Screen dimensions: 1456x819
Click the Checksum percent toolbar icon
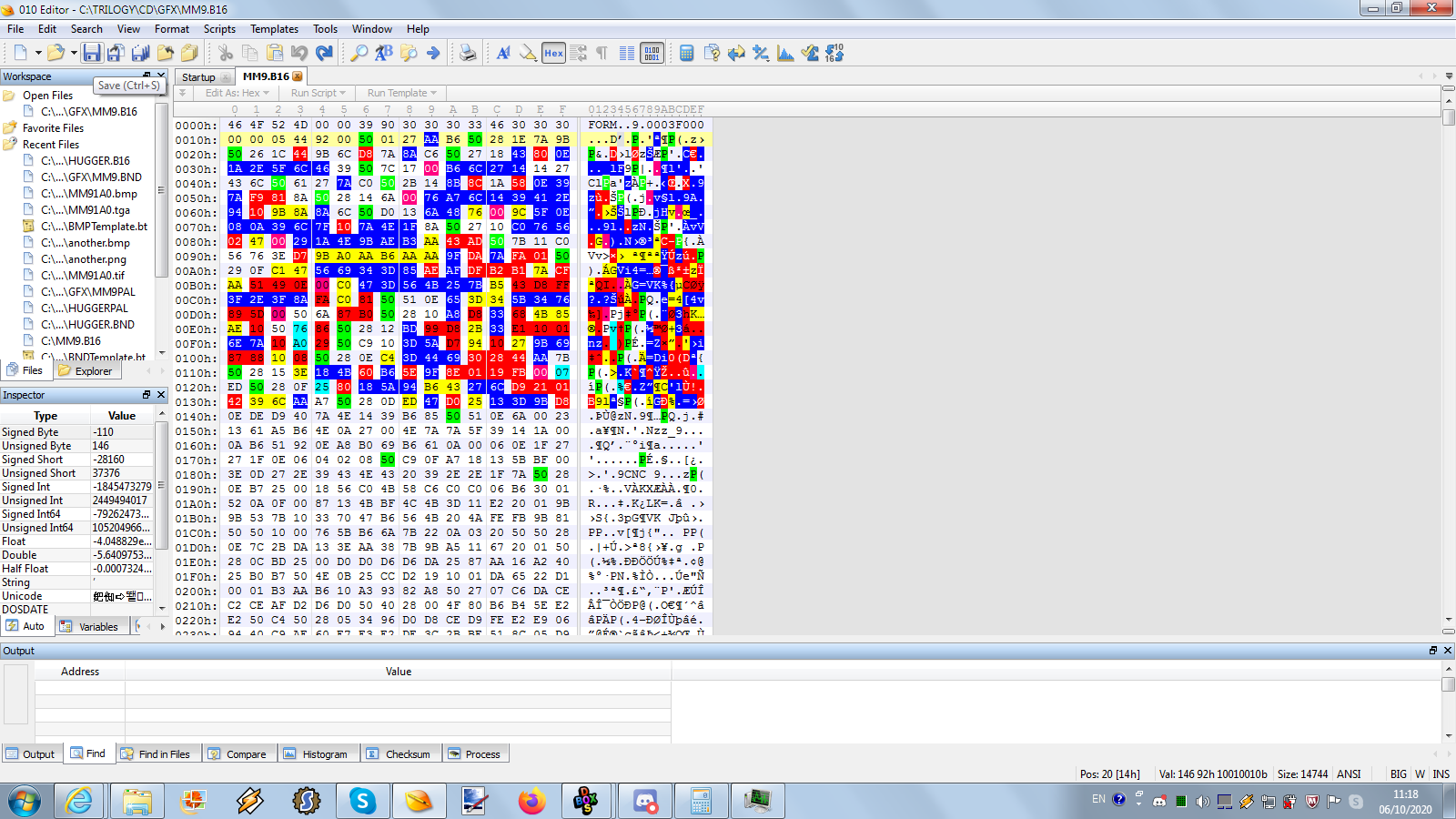761,53
